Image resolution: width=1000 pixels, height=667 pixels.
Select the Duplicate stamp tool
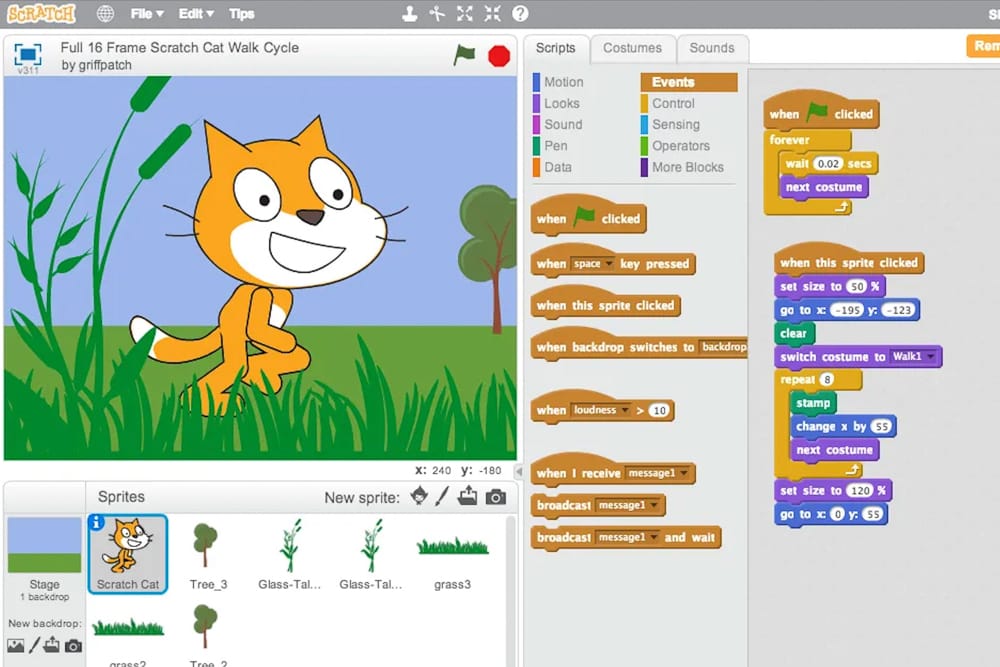[409, 14]
